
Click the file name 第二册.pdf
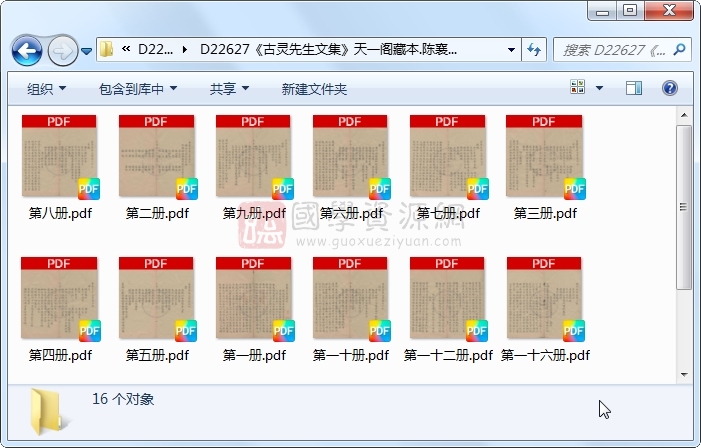(x=157, y=213)
